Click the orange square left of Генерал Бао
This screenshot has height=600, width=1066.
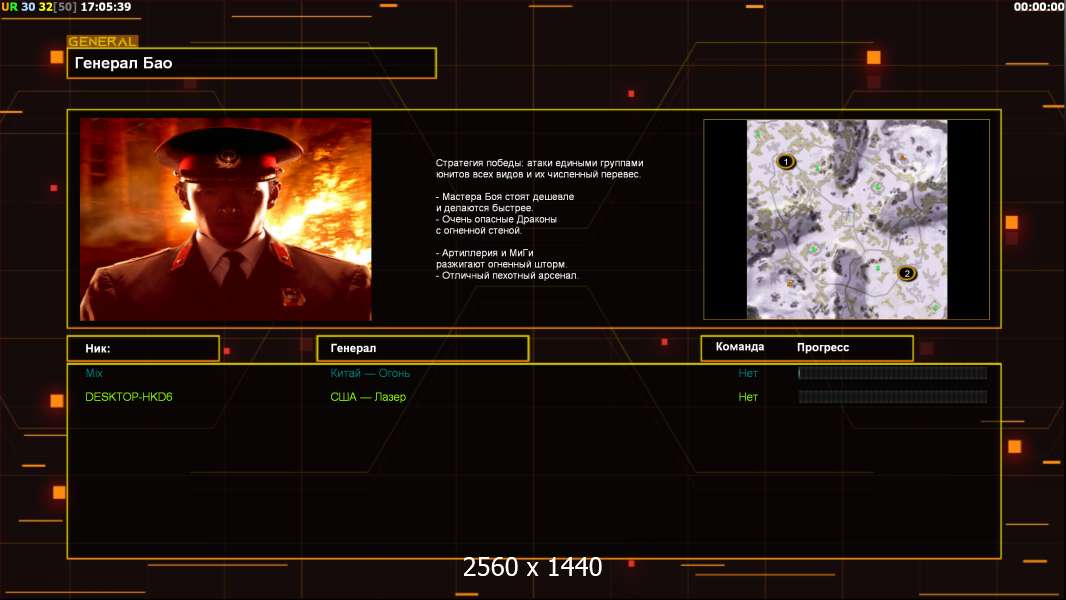(57, 57)
